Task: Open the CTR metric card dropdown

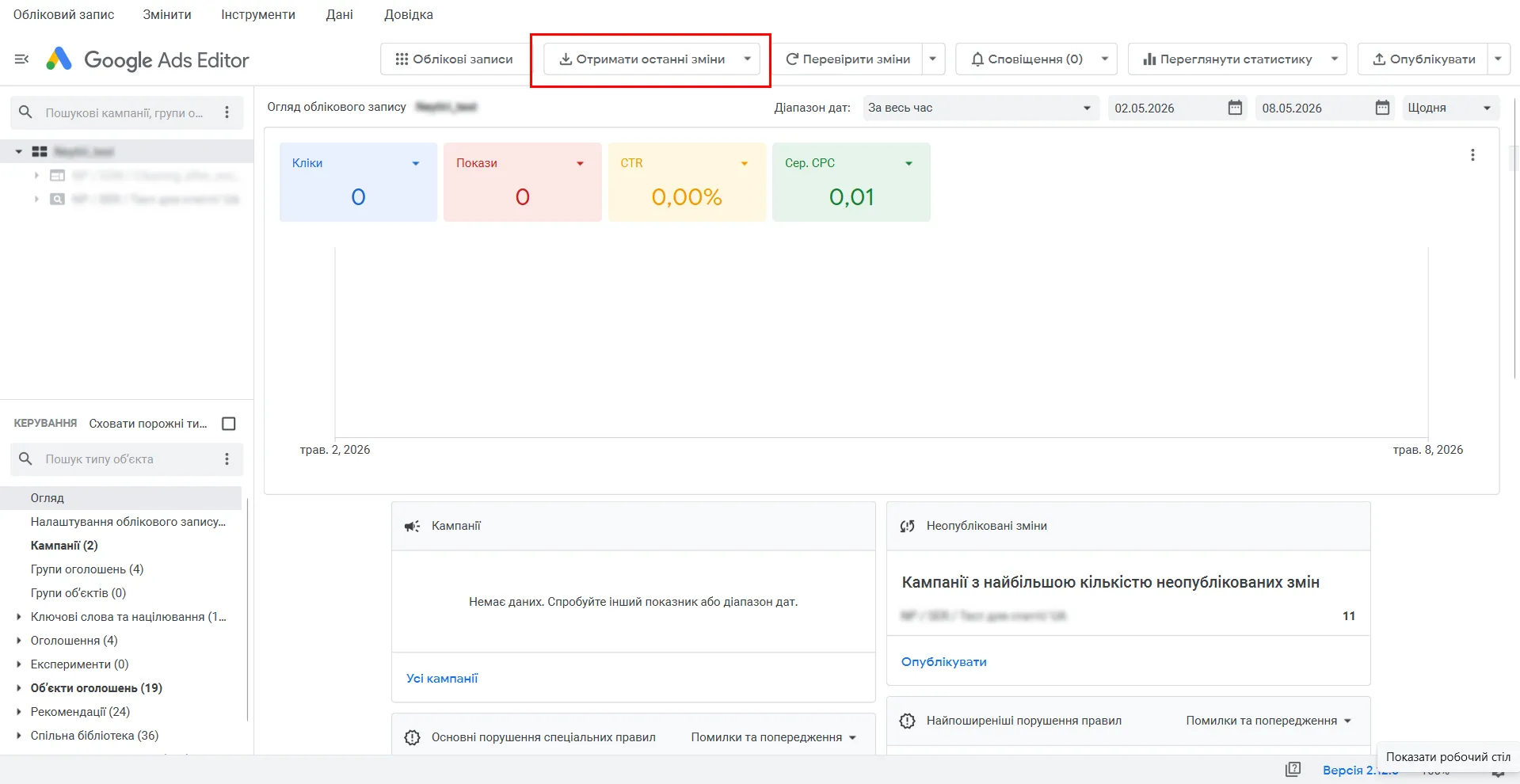Action: pos(745,163)
